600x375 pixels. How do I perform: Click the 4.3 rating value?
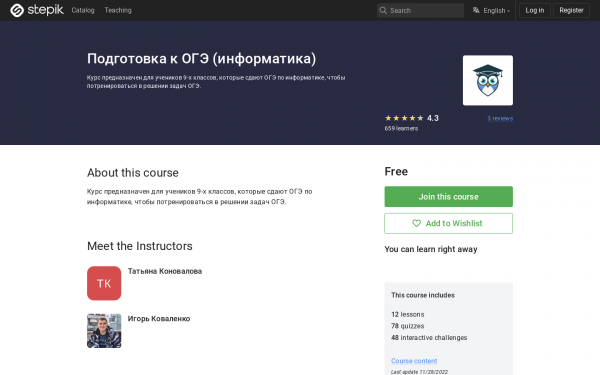click(x=433, y=118)
